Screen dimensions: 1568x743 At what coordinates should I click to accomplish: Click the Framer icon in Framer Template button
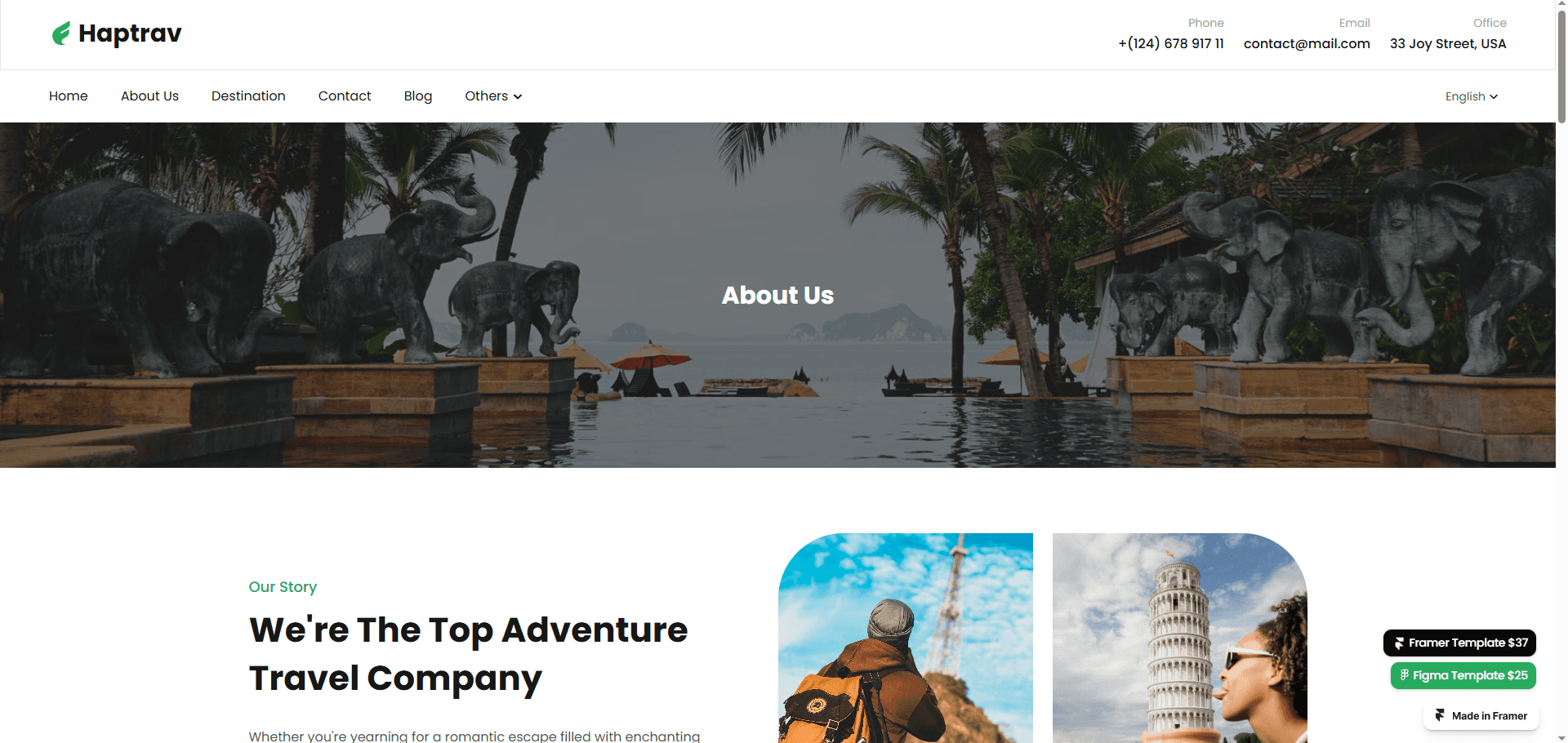1400,643
